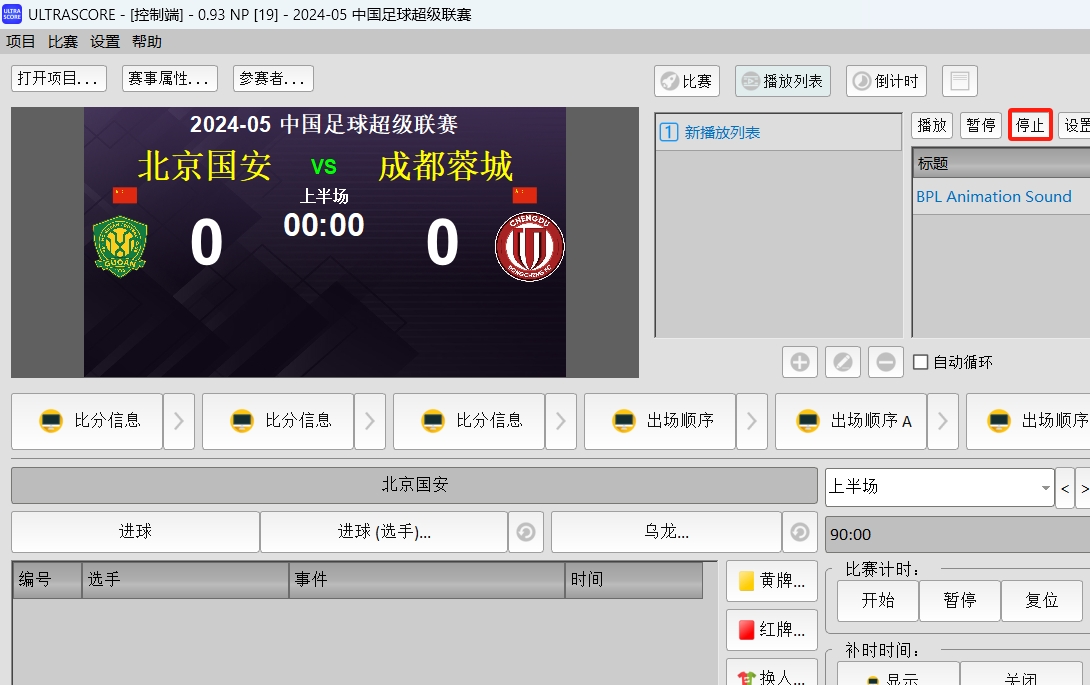Open the 帮助 menu
This screenshot has width=1090, height=685.
tap(147, 41)
